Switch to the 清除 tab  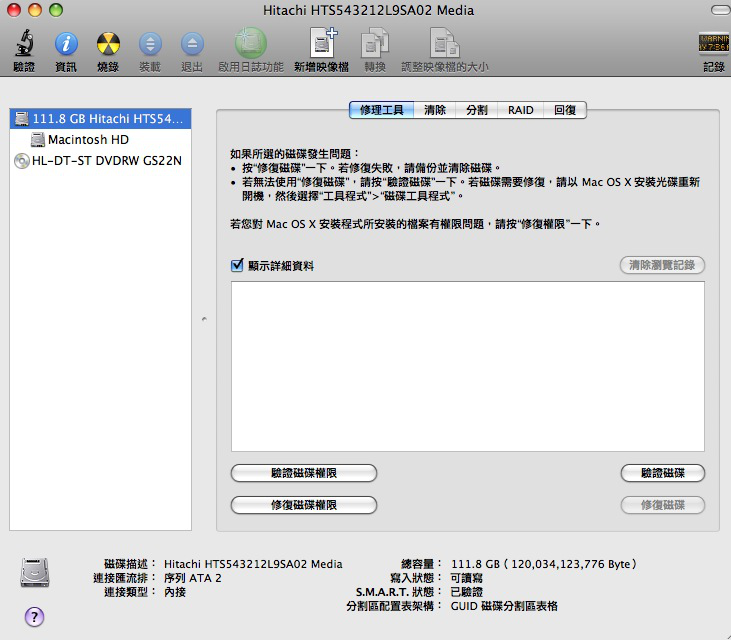[435, 110]
